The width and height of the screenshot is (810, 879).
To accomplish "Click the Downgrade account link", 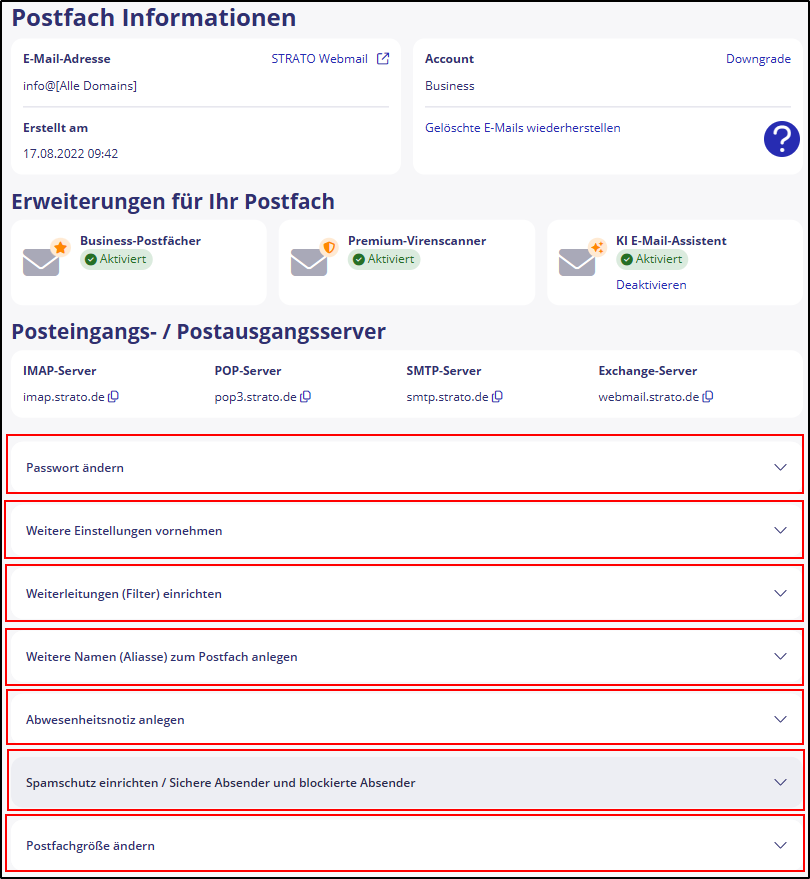I will coord(758,59).
